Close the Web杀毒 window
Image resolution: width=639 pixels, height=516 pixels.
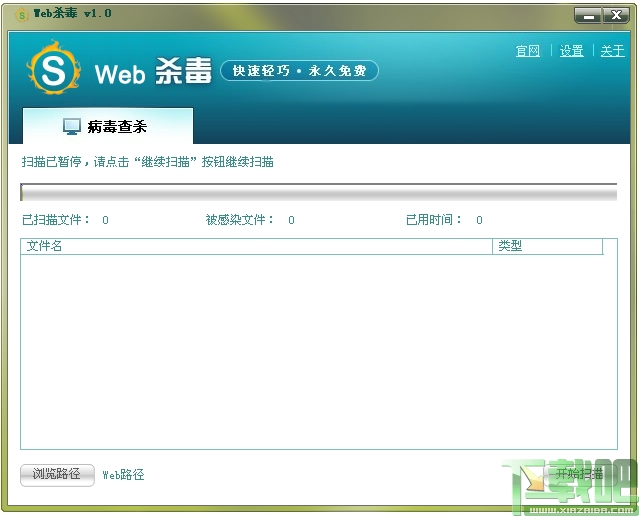tap(616, 16)
